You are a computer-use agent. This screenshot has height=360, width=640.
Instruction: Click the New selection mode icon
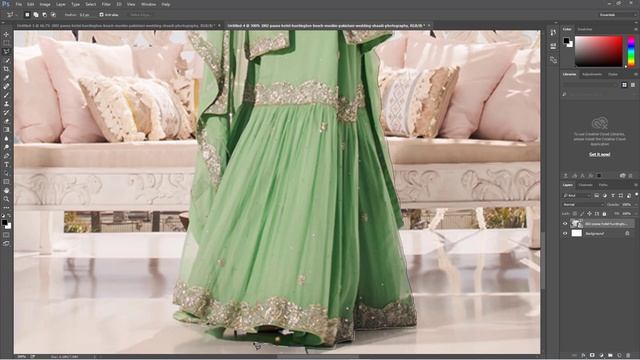tap(27, 15)
